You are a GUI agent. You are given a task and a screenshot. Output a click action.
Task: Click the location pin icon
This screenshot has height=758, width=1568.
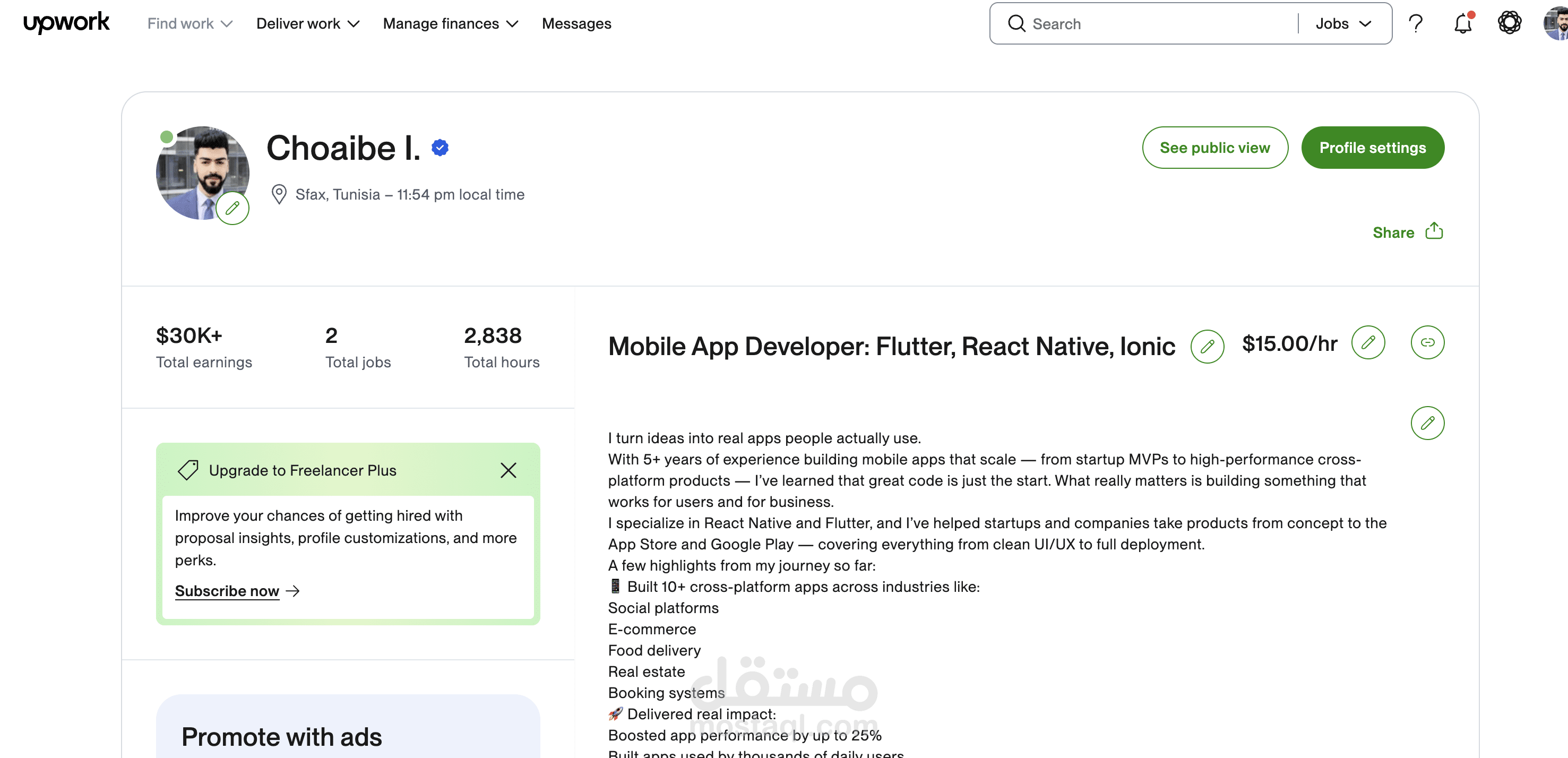[x=279, y=194]
